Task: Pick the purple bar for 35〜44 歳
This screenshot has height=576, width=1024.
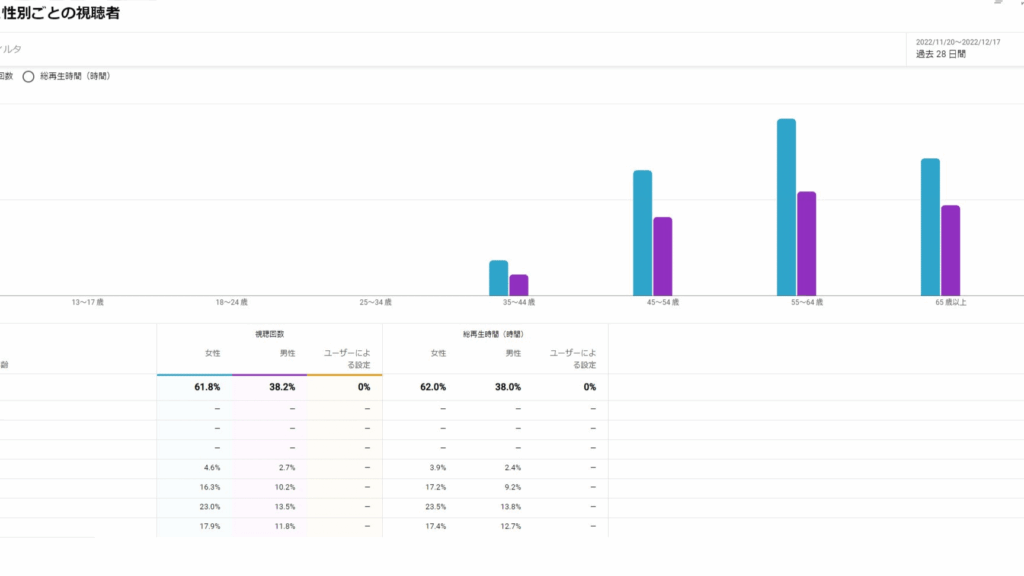Action: (518, 284)
